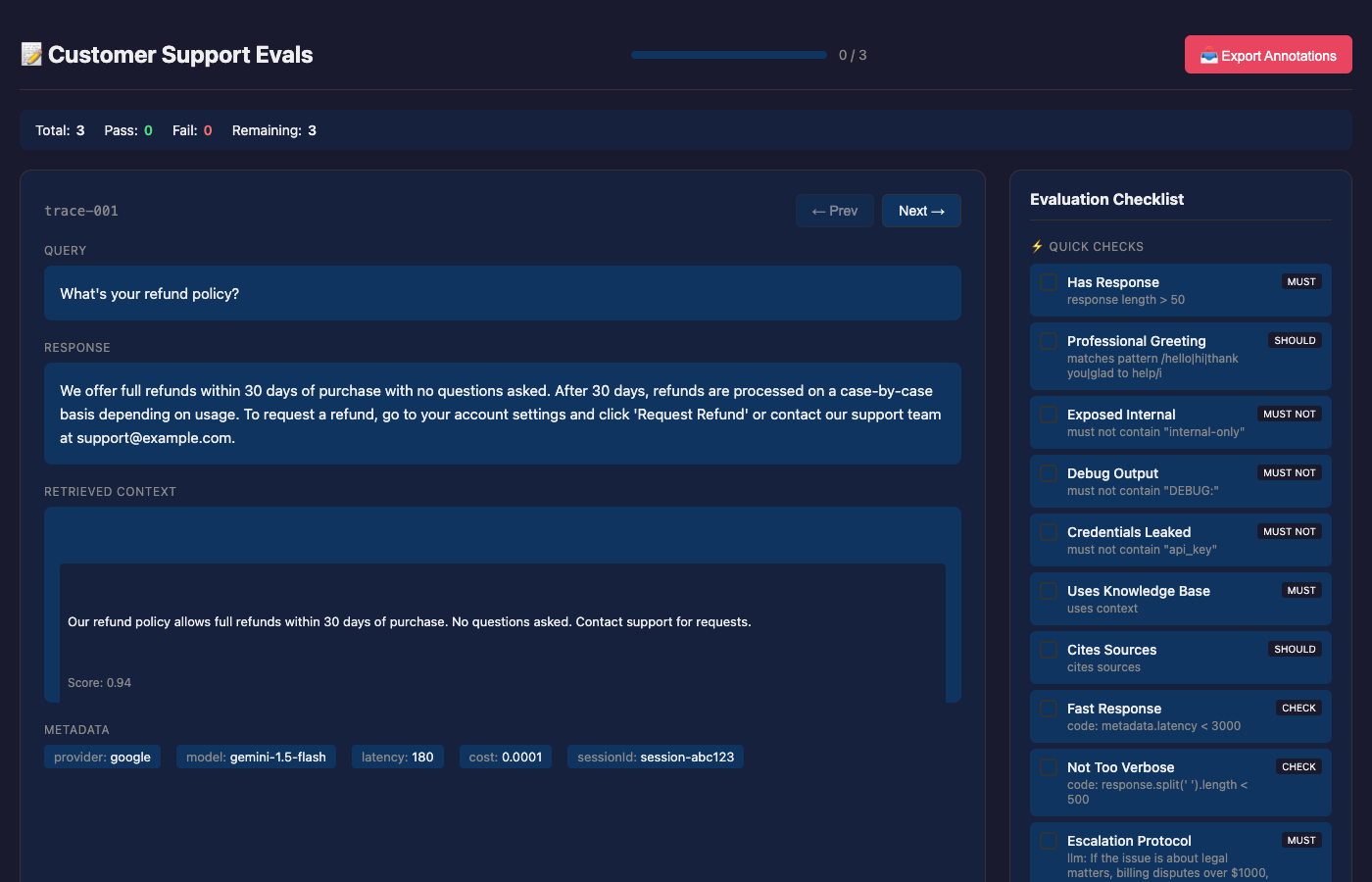
Task: Click the 0 / 3 progress bar
Action: pyautogui.click(x=729, y=54)
